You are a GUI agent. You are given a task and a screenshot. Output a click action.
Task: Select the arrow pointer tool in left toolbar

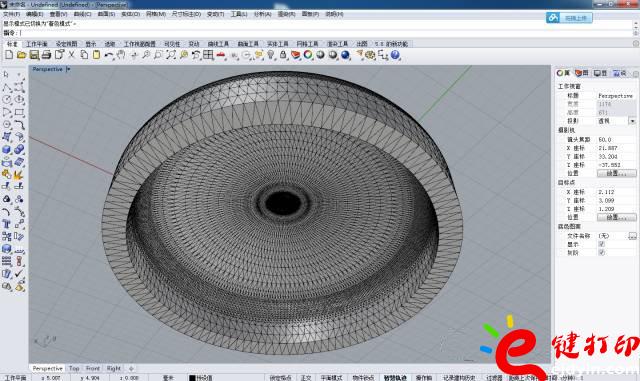tap(7, 74)
